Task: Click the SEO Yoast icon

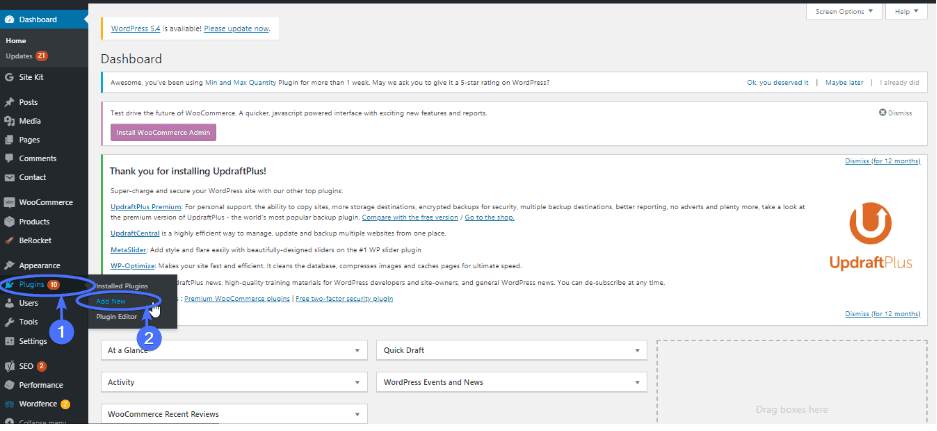Action: point(10,366)
